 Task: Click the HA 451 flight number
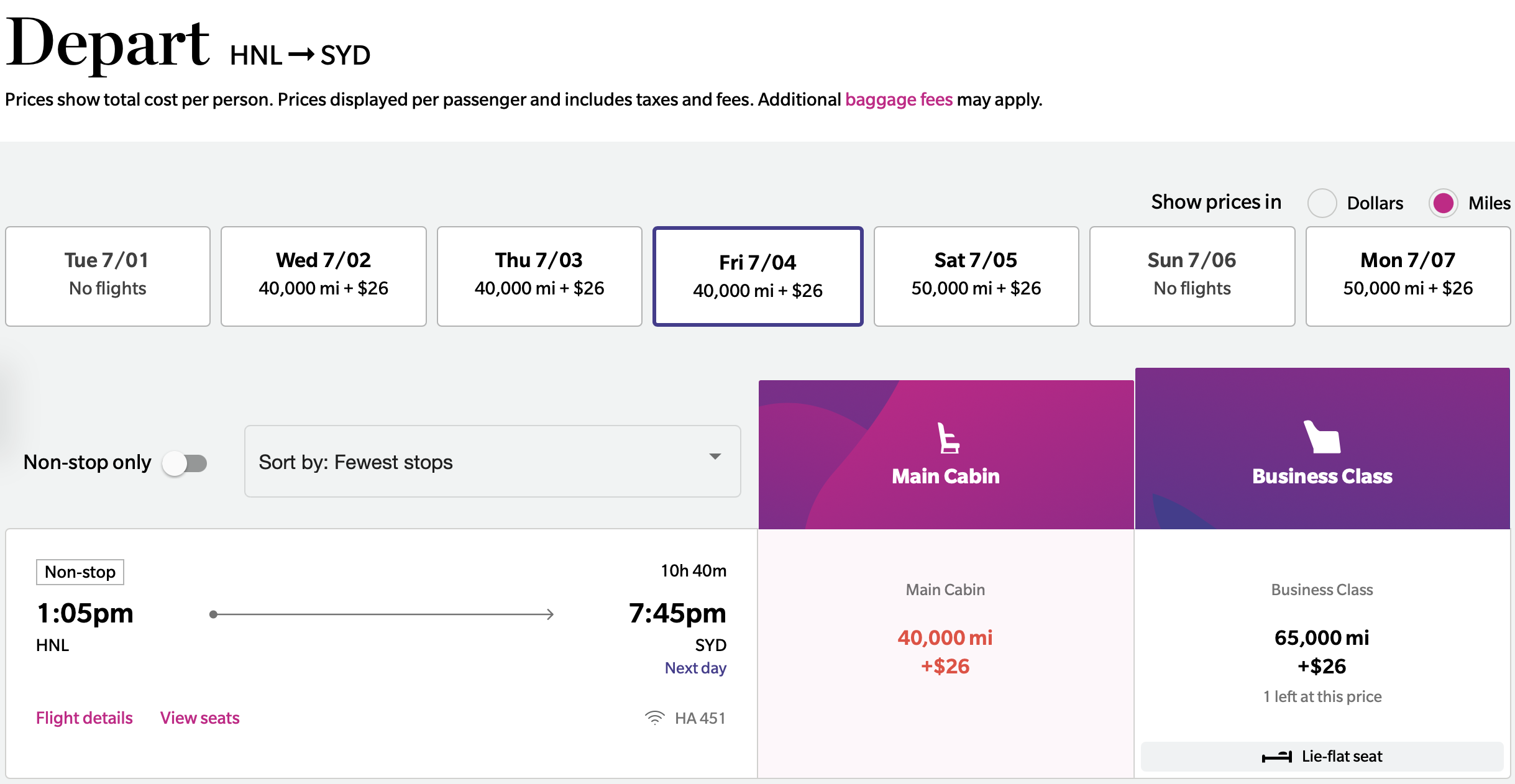[x=700, y=718]
